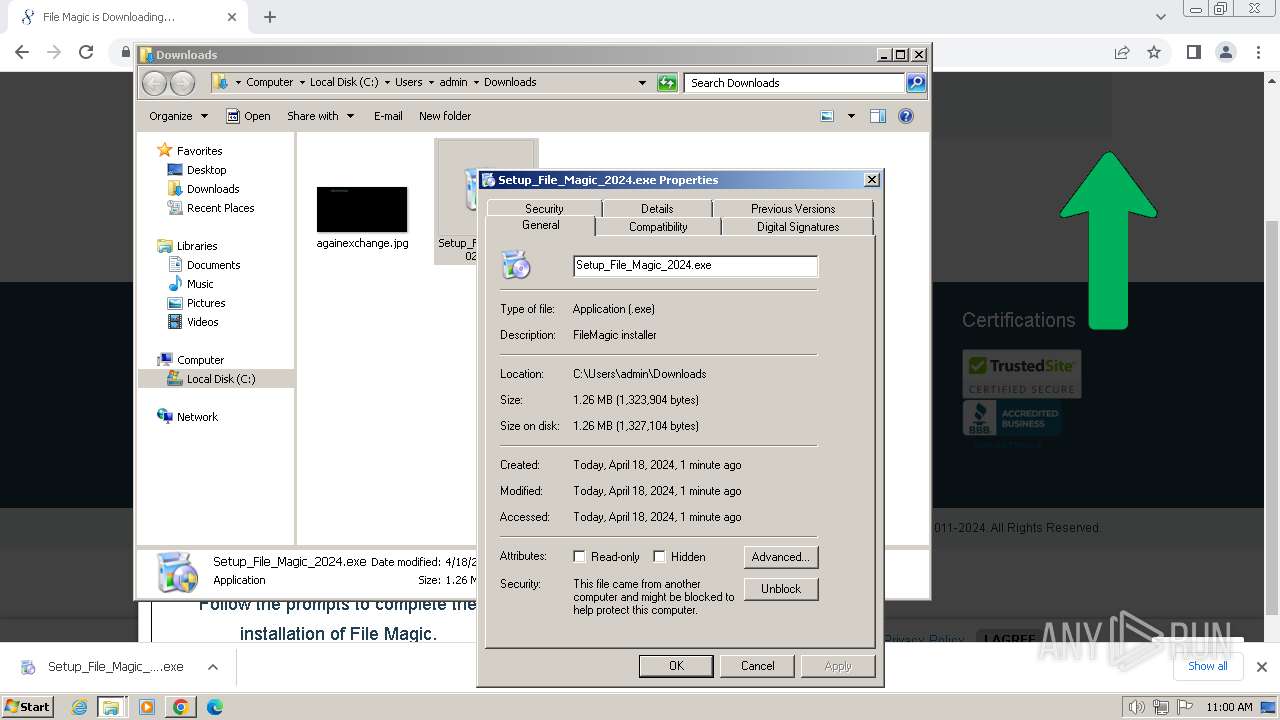
Task: Open the Previous Versions tab
Action: coord(793,208)
